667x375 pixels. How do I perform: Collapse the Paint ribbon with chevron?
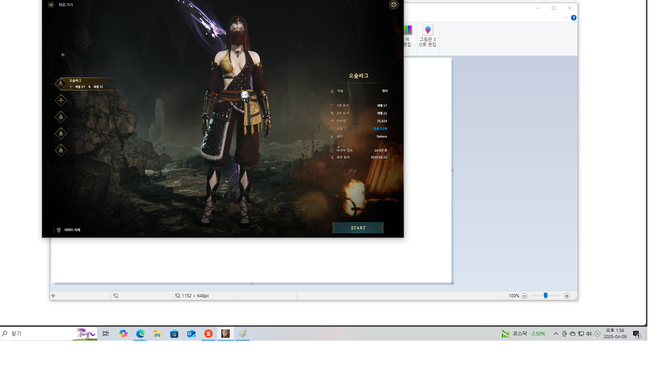[x=566, y=18]
